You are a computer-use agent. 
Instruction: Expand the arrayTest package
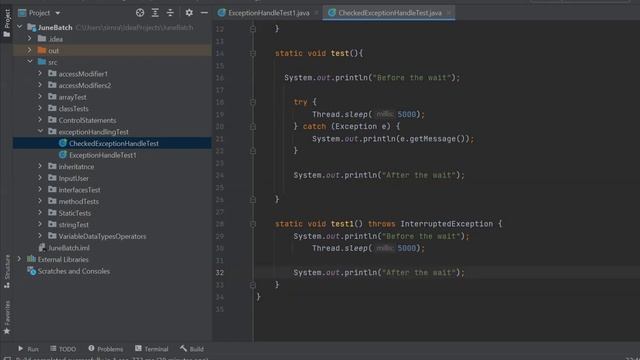pos(40,97)
